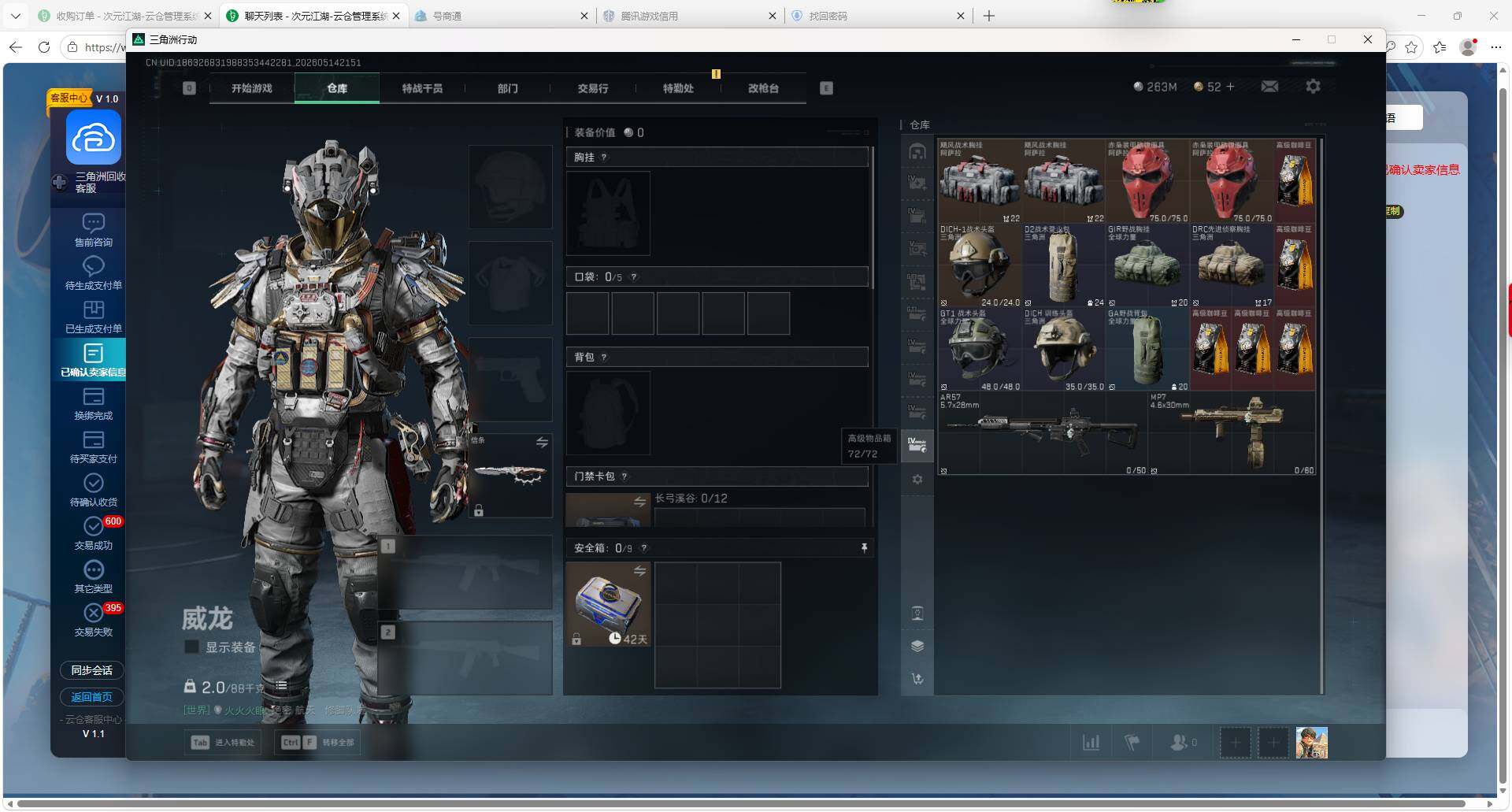Click the help icon beside 安全箱
Screen dimensions: 1512x812
tap(644, 548)
